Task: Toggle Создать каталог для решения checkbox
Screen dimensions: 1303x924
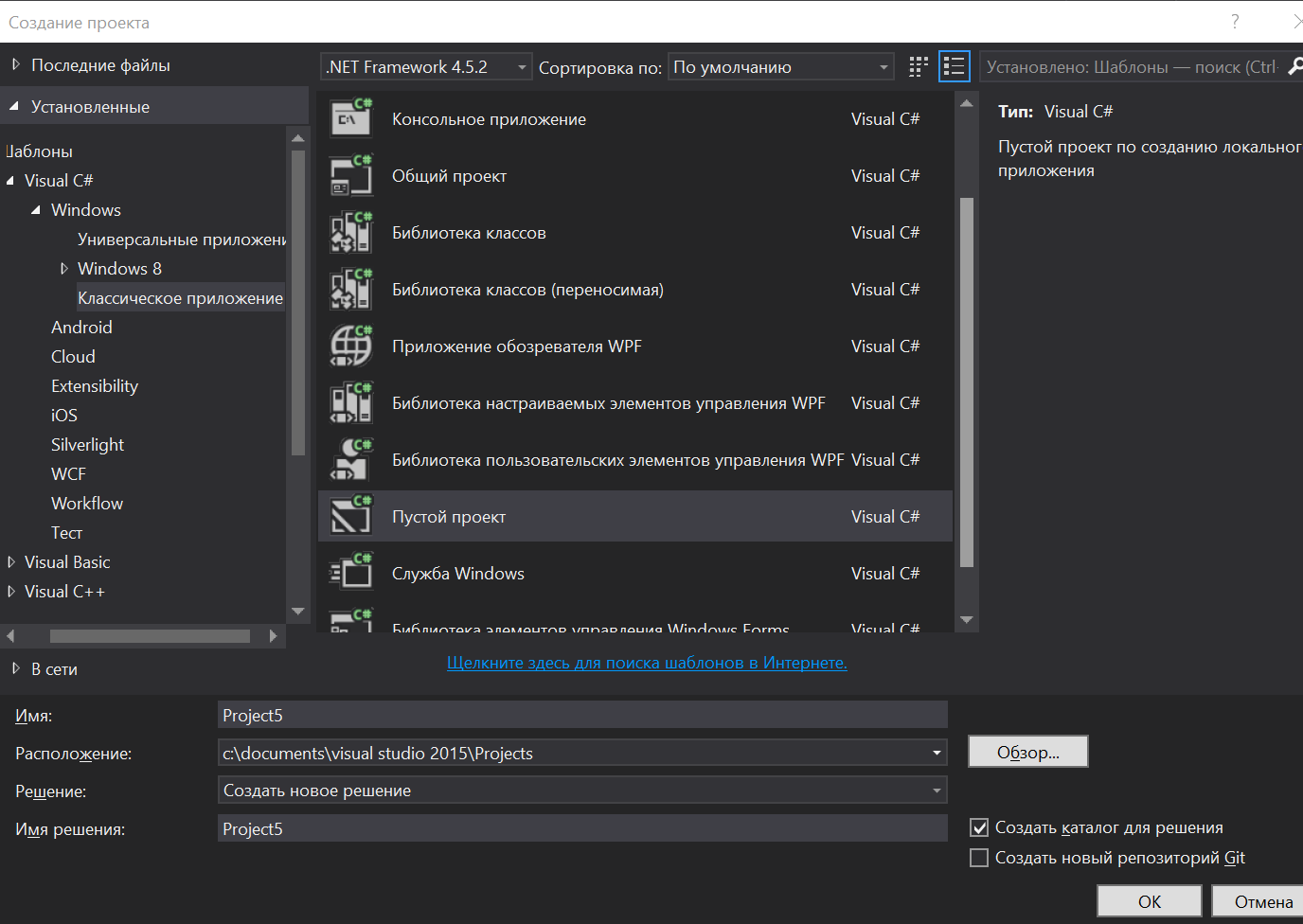Action: (x=980, y=827)
